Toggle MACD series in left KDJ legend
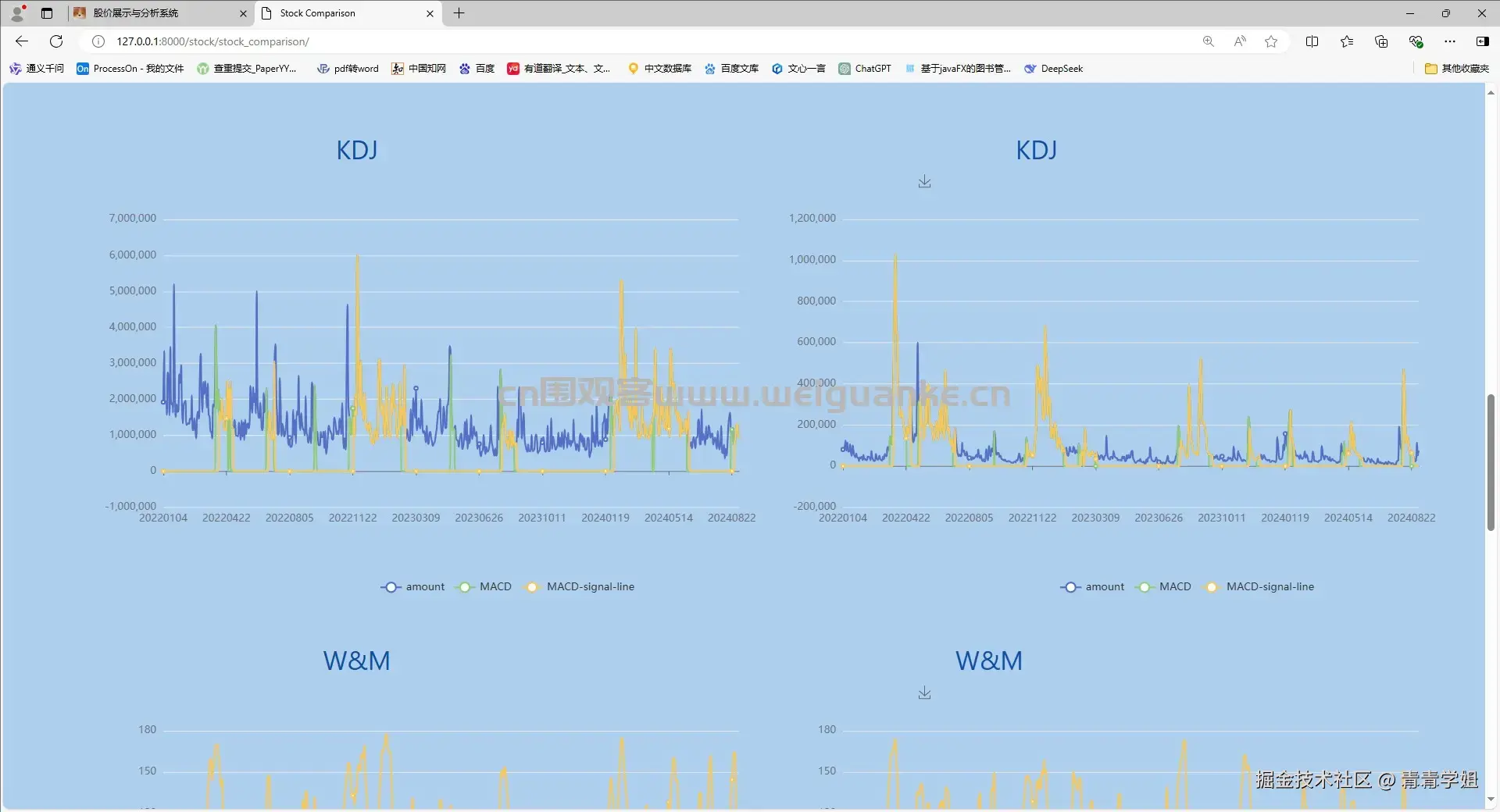 [484, 586]
